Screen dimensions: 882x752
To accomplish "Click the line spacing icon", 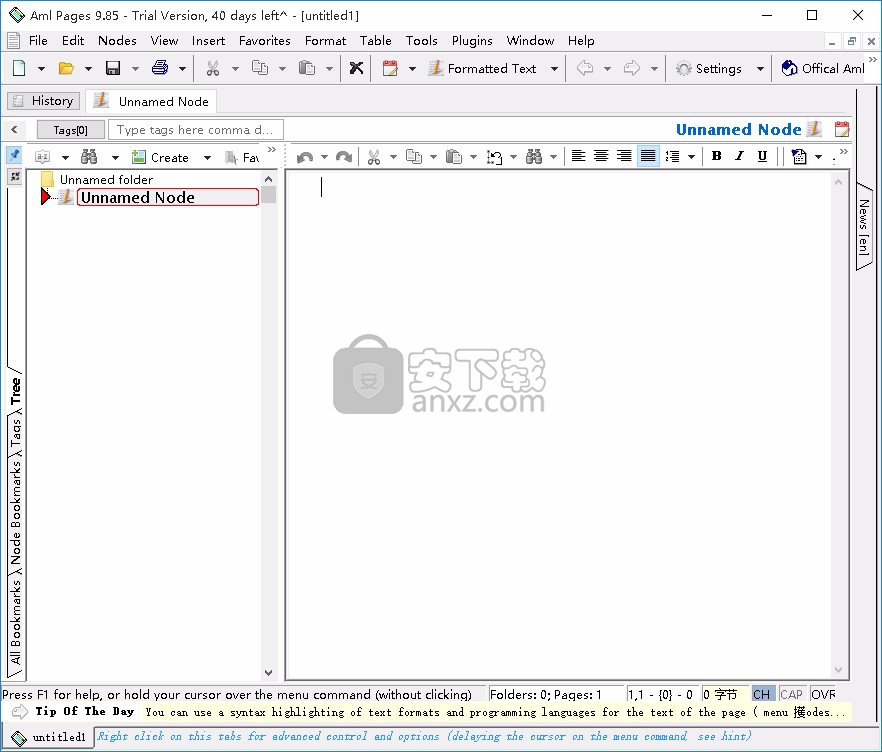I will [672, 156].
